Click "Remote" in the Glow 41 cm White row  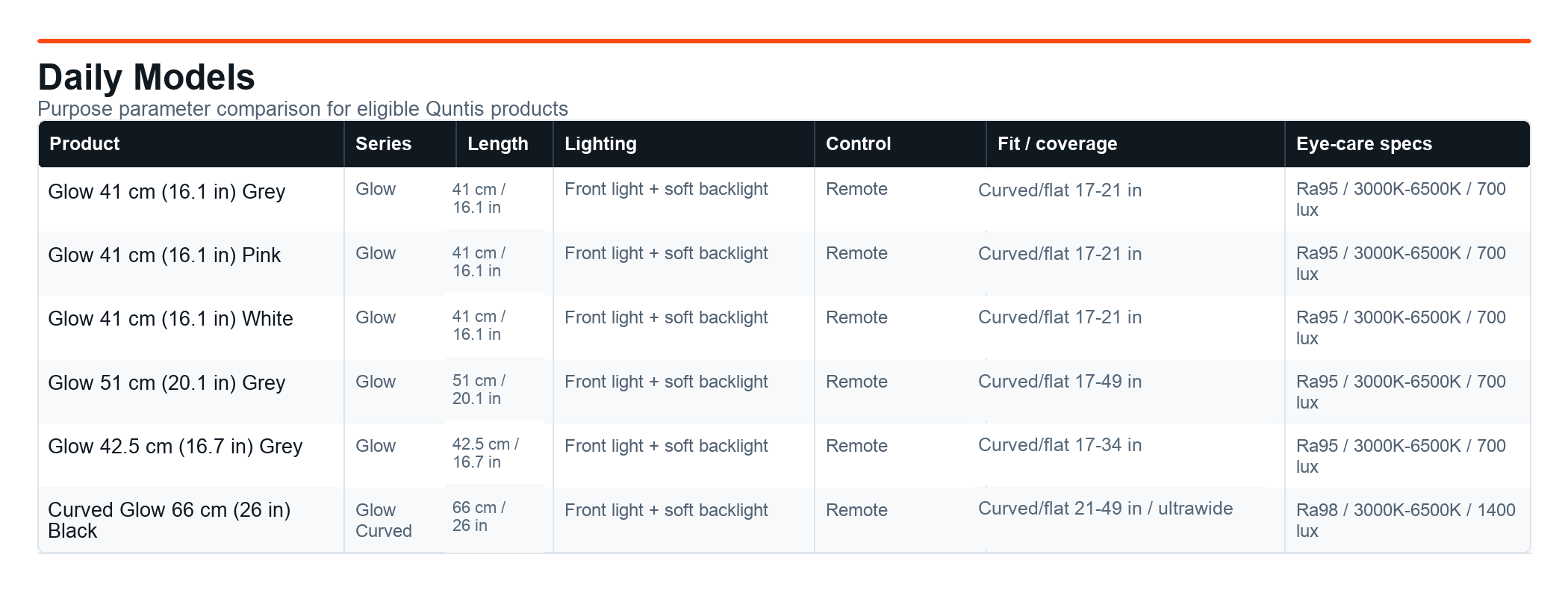click(856, 317)
